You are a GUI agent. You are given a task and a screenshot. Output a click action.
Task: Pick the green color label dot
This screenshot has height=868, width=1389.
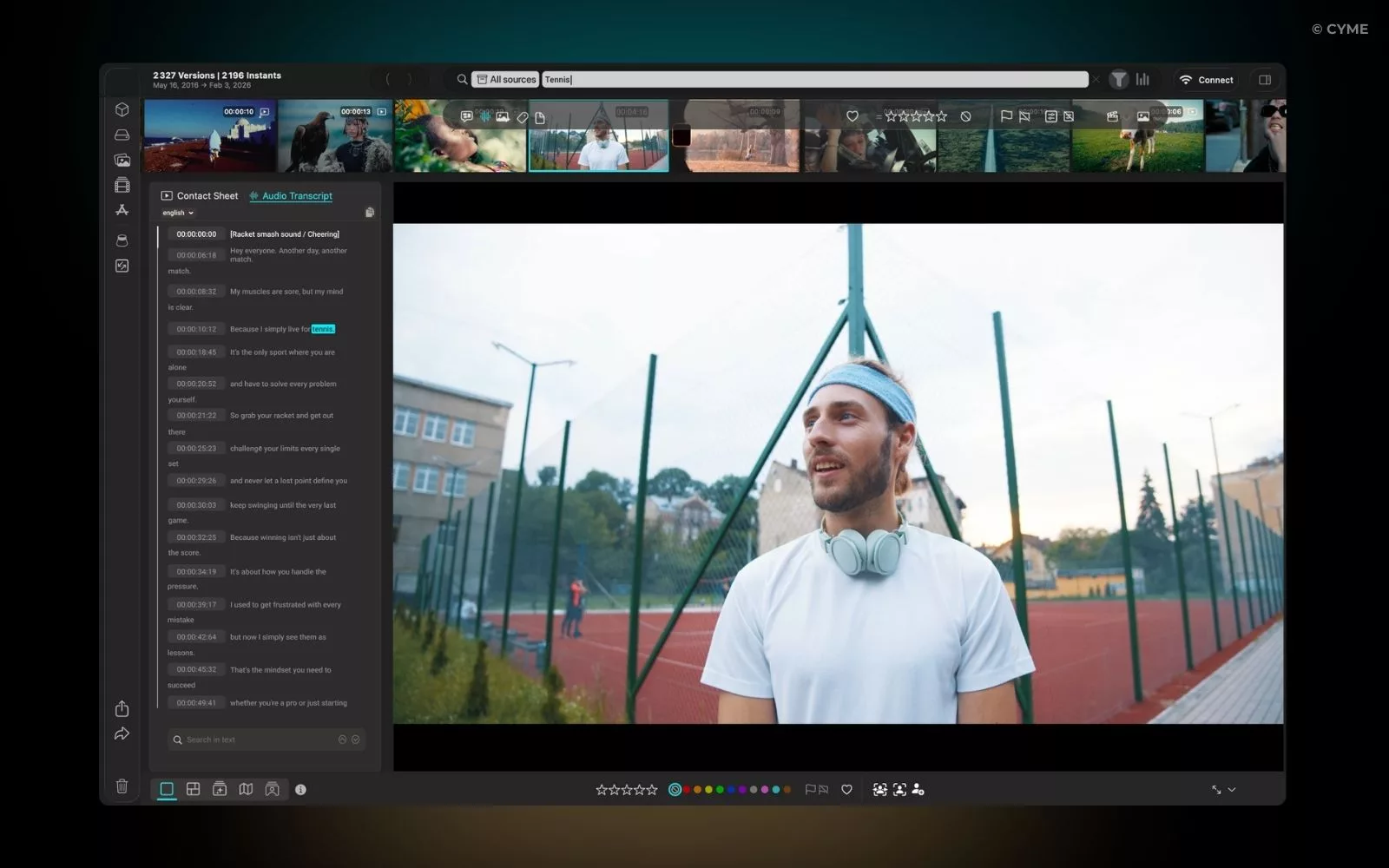[720, 790]
